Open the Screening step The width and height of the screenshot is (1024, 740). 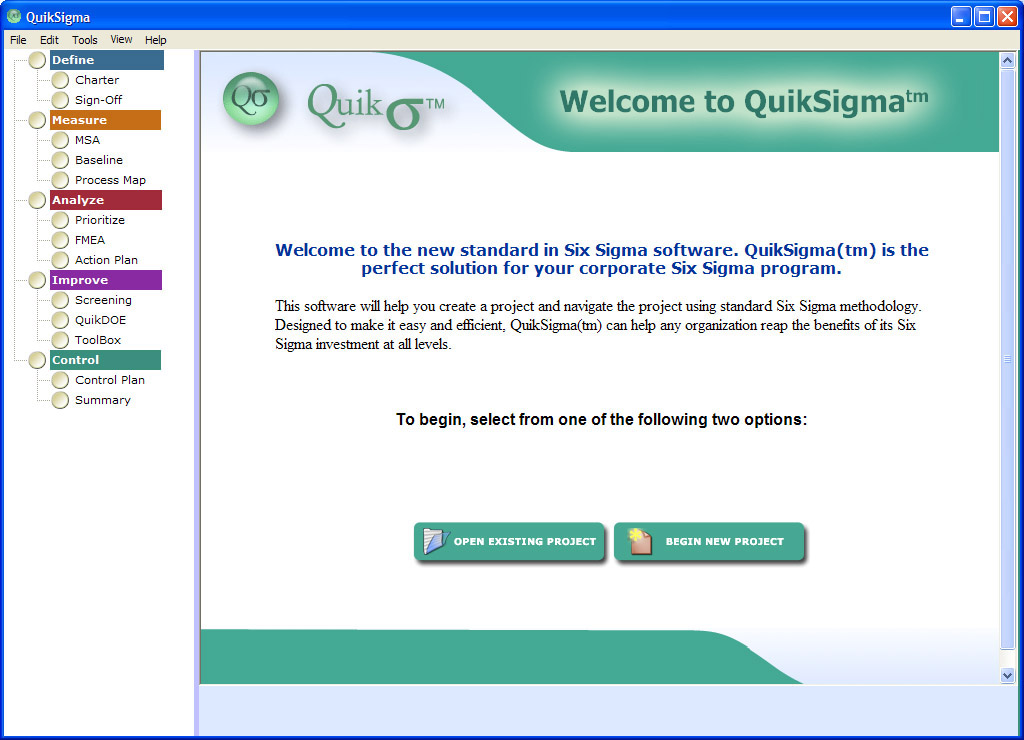[103, 300]
